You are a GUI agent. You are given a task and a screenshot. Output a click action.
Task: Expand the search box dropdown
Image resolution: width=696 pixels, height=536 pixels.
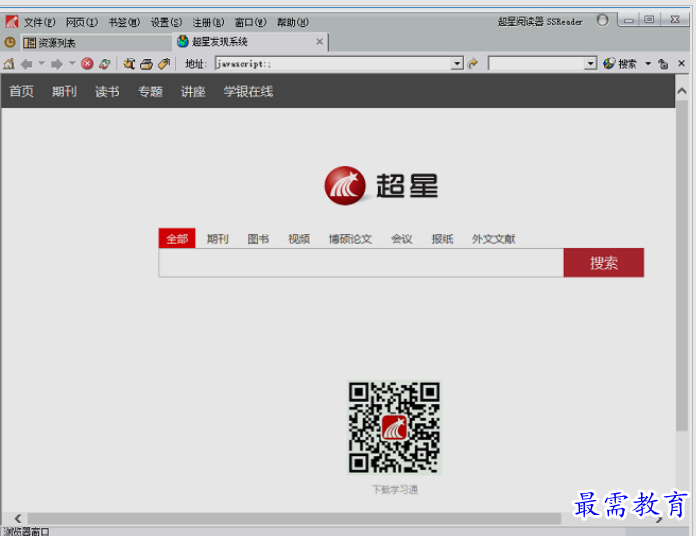pos(590,64)
